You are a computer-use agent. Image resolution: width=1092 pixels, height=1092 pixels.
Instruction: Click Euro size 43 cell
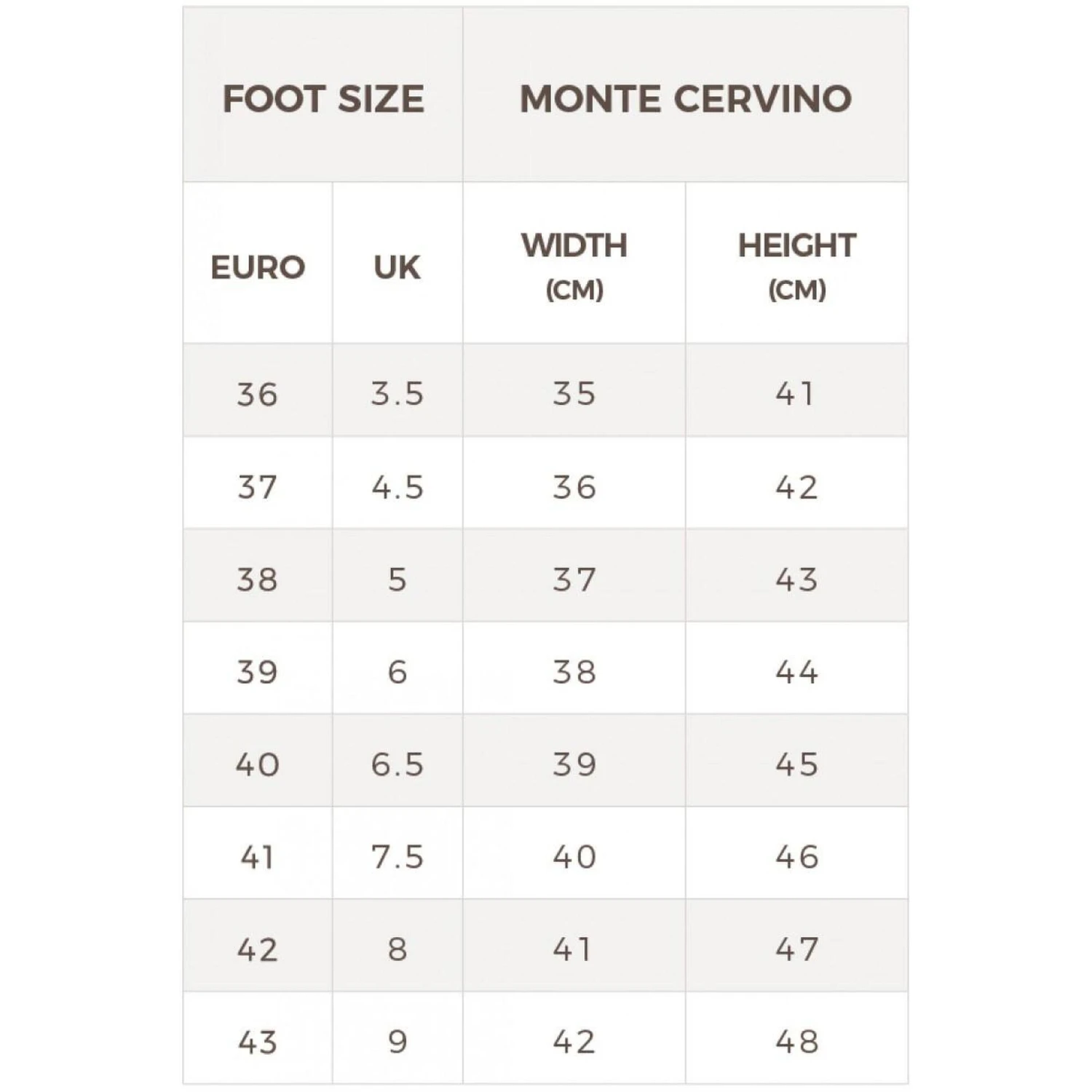[258, 1042]
